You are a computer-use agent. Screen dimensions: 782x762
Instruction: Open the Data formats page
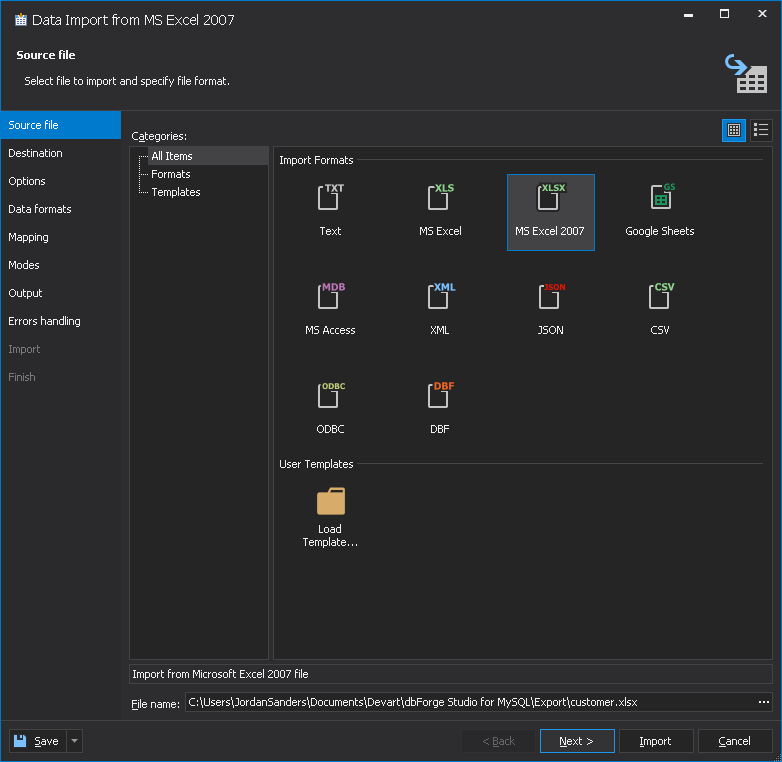tap(61, 209)
